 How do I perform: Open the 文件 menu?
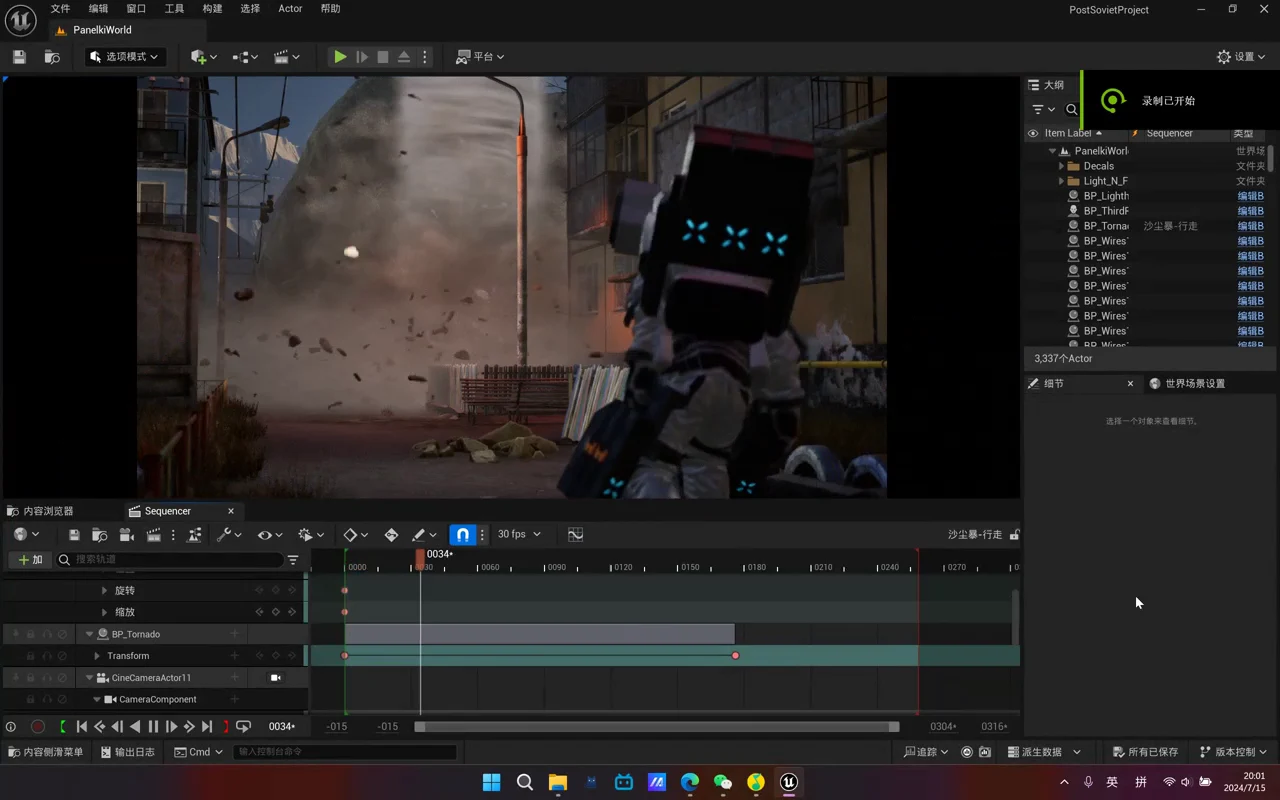pyautogui.click(x=61, y=9)
